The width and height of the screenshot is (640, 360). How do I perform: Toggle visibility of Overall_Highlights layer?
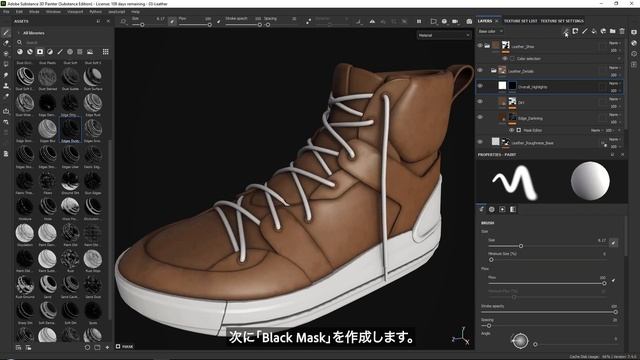coord(480,86)
